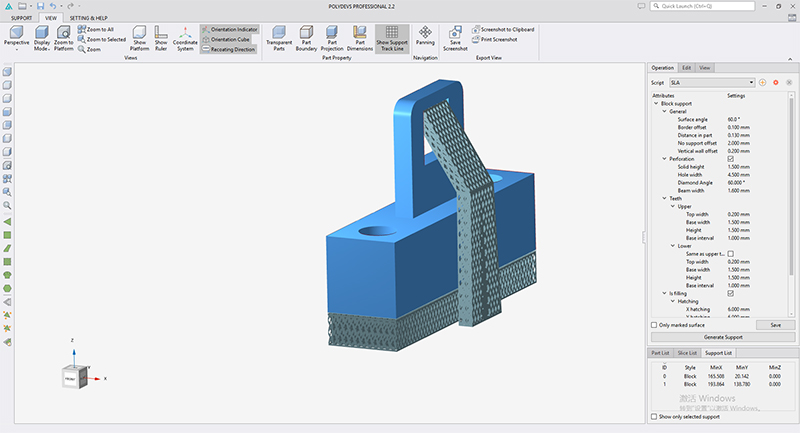Switch to Perspective view
Viewport: 800px width, 433px height.
(16, 38)
